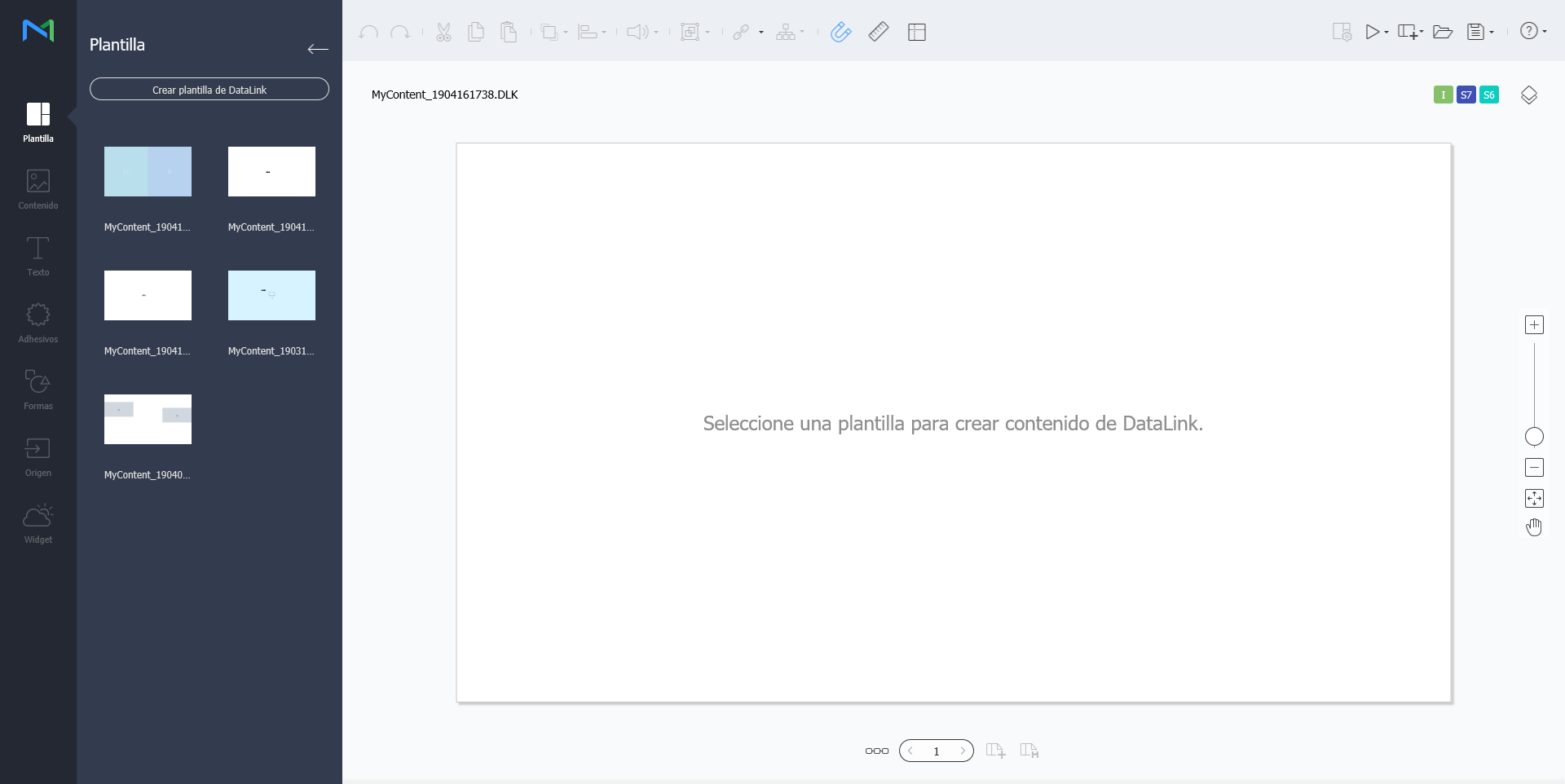1565x784 pixels.
Task: Zoom out with the minus button
Action: (1534, 468)
